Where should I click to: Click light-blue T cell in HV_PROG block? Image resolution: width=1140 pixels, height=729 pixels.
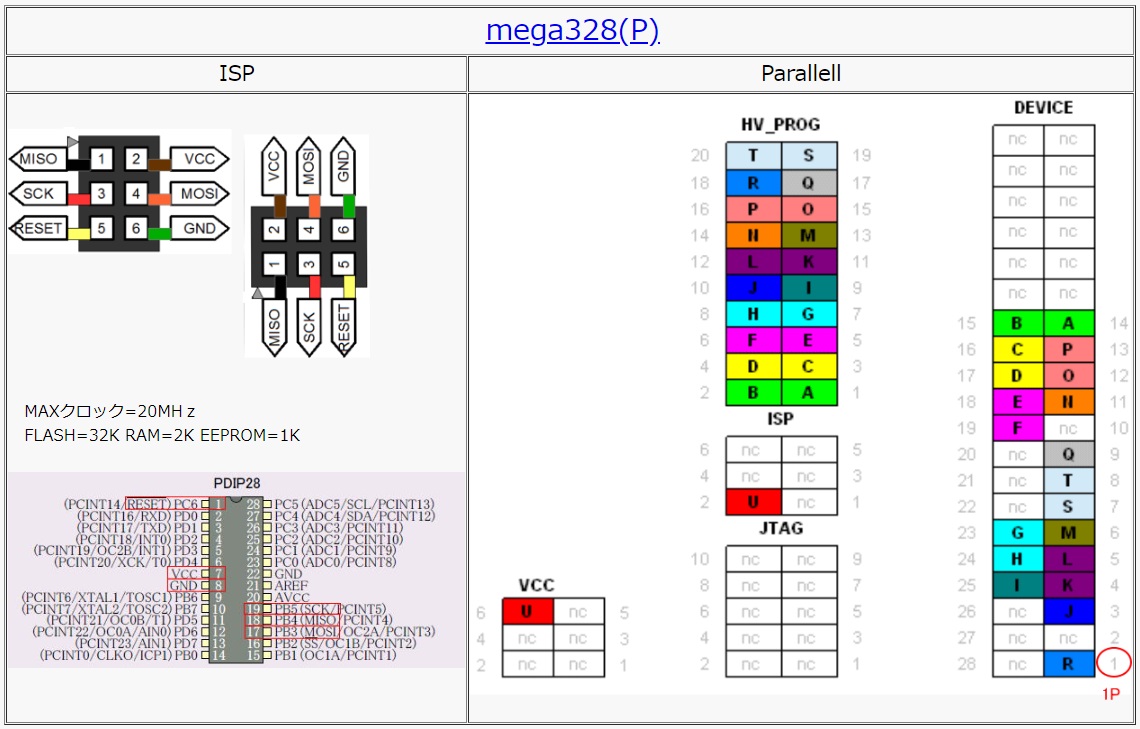coord(753,156)
